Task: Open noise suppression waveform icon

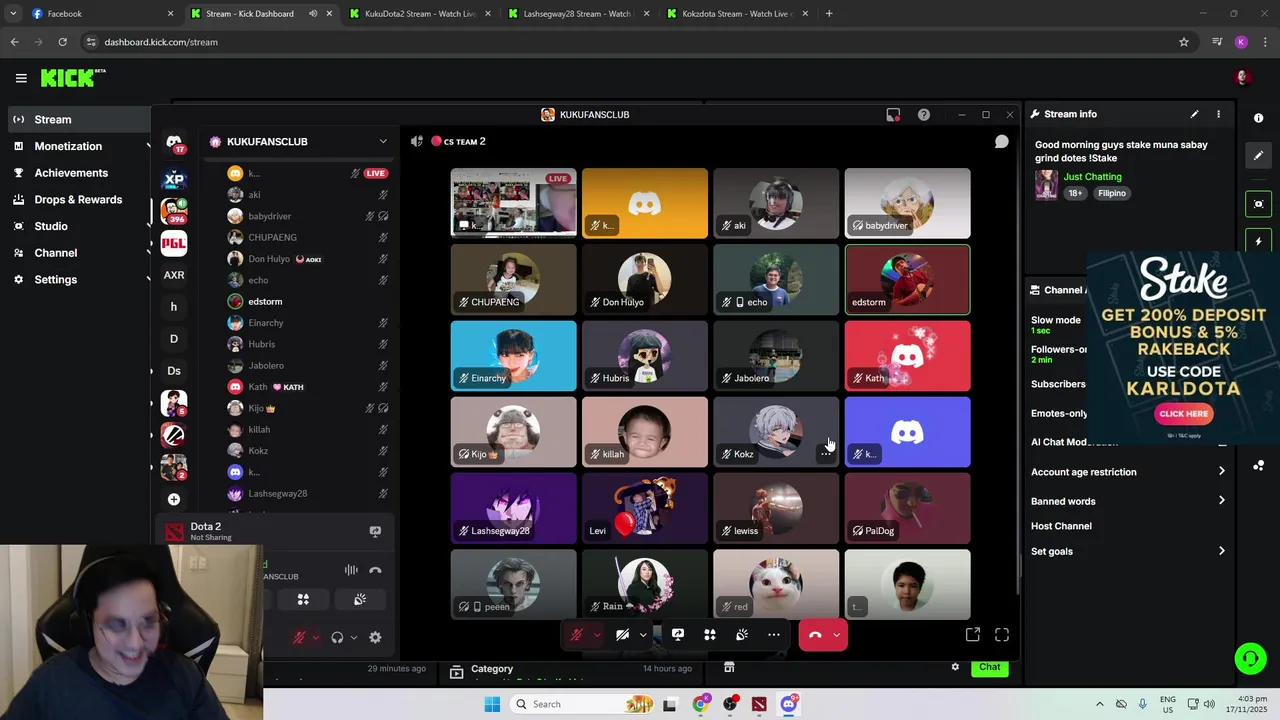Action: point(351,570)
